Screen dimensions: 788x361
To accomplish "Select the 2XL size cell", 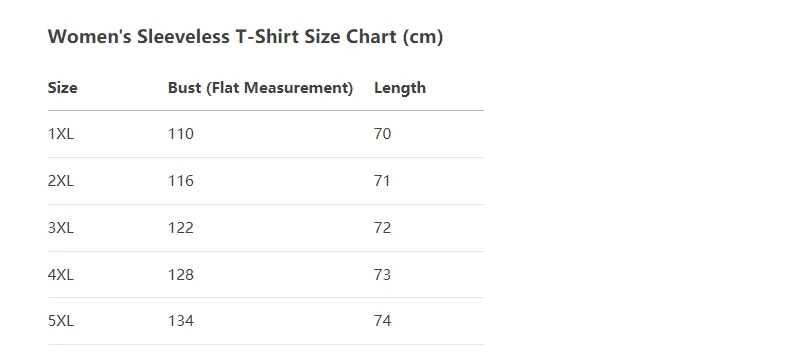I will 61,180.
